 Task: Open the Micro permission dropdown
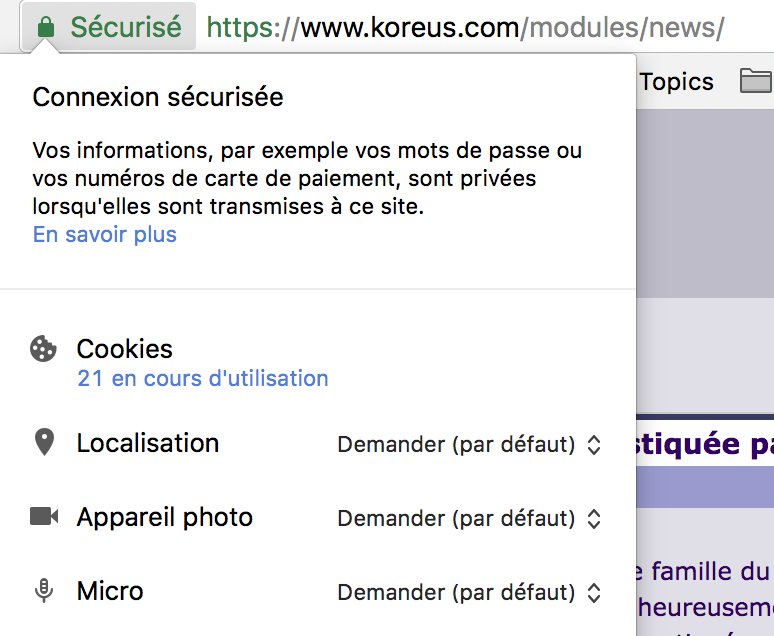click(469, 593)
